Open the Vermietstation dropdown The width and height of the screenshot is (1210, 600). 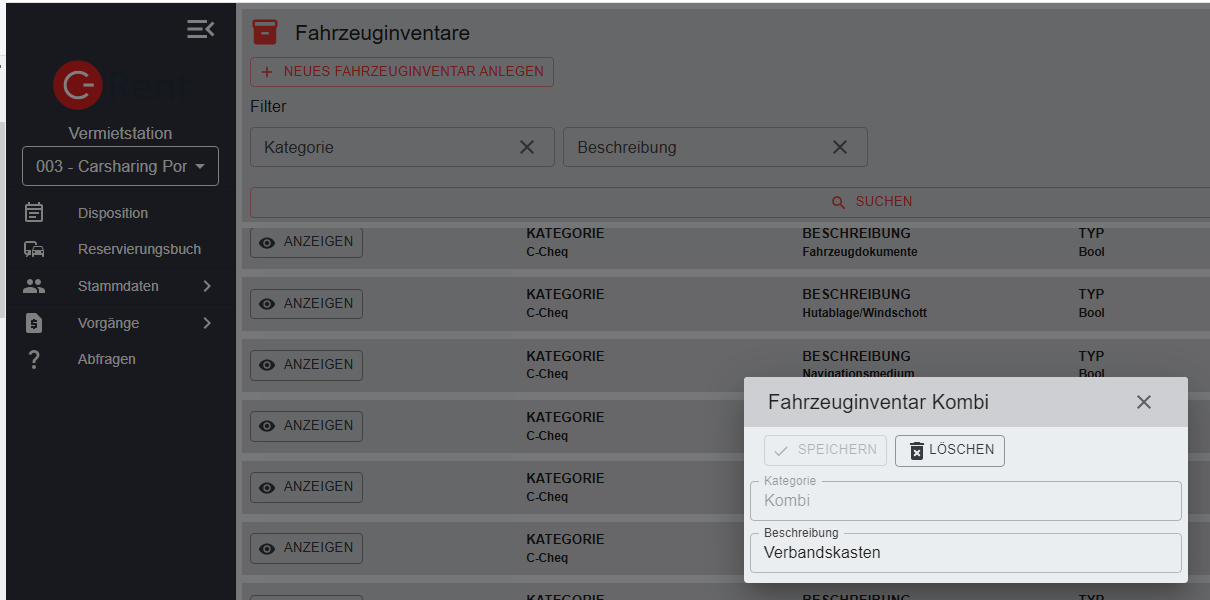(120, 166)
